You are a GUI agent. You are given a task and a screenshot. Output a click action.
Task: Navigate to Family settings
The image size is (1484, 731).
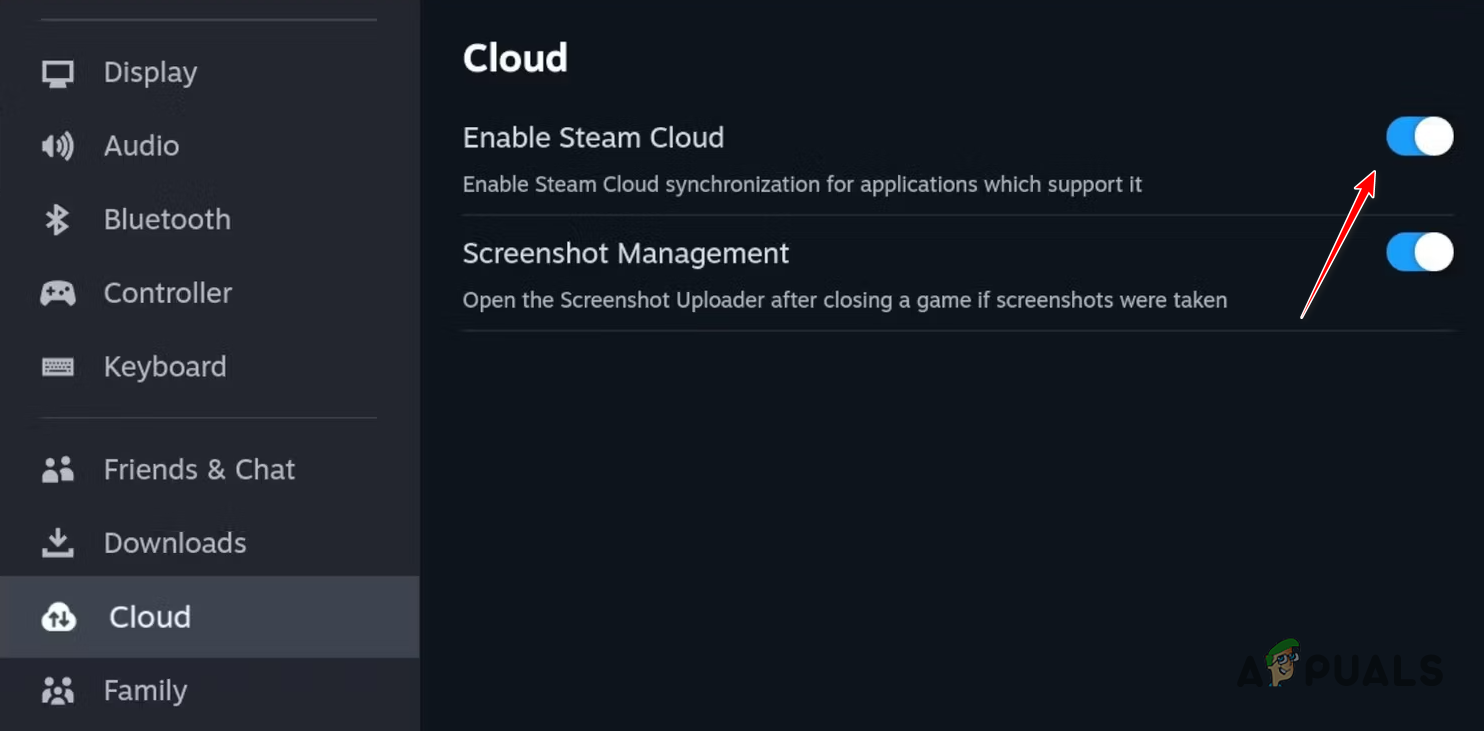(x=145, y=690)
